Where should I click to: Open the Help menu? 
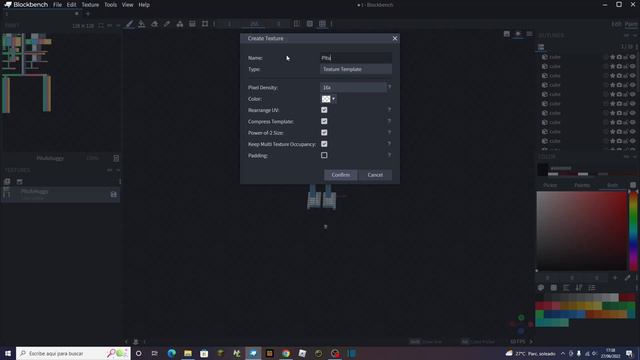(x=144, y=5)
